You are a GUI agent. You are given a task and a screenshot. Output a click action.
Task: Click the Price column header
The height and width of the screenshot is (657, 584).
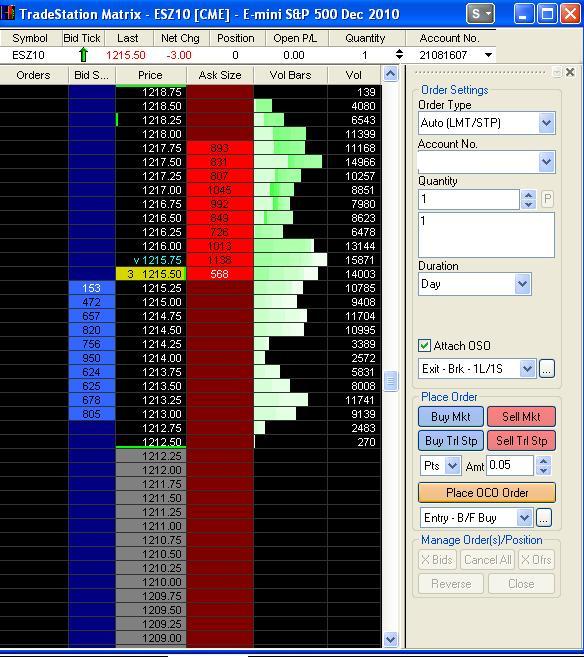150,75
